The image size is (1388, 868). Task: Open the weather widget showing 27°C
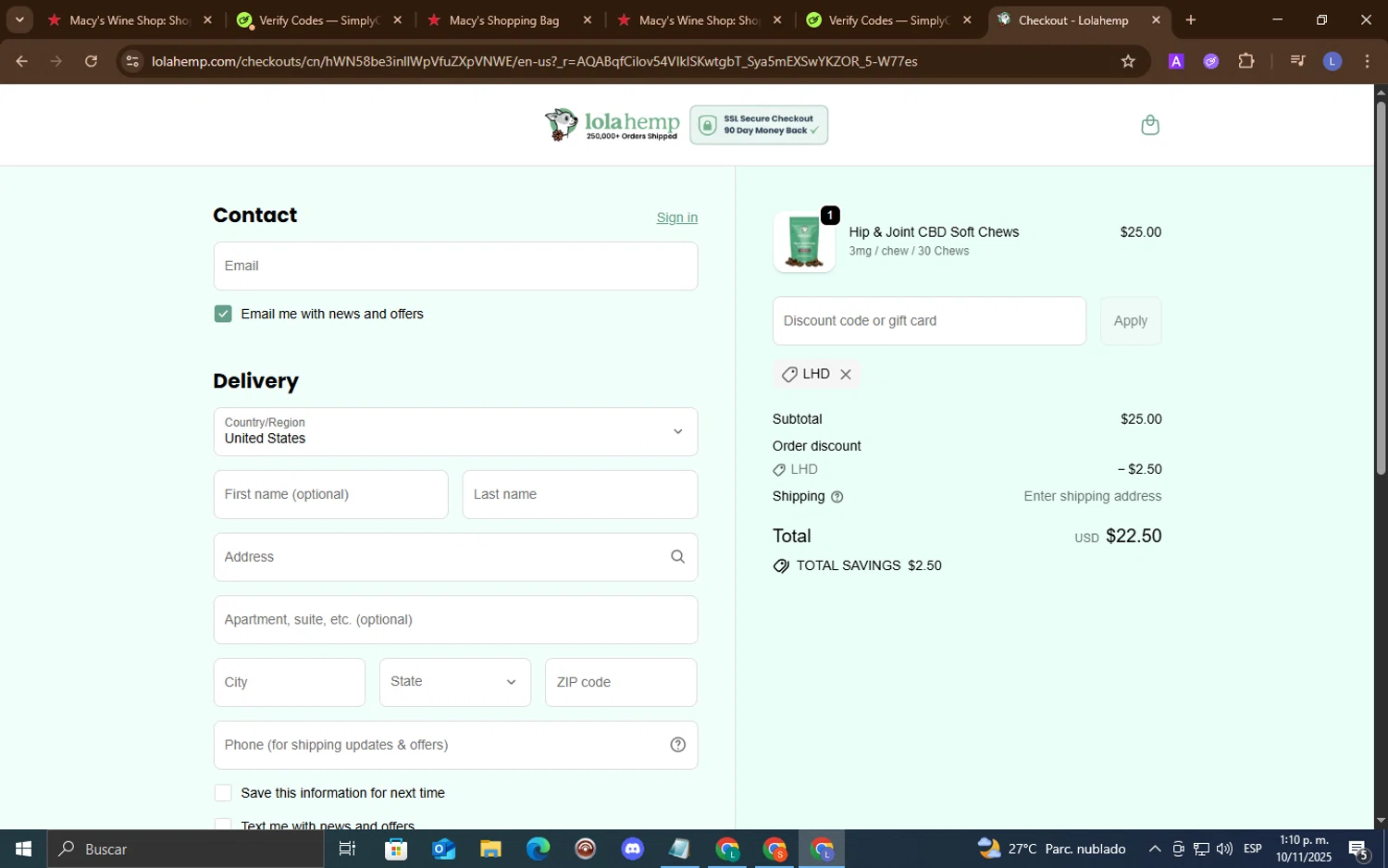[1051, 849]
